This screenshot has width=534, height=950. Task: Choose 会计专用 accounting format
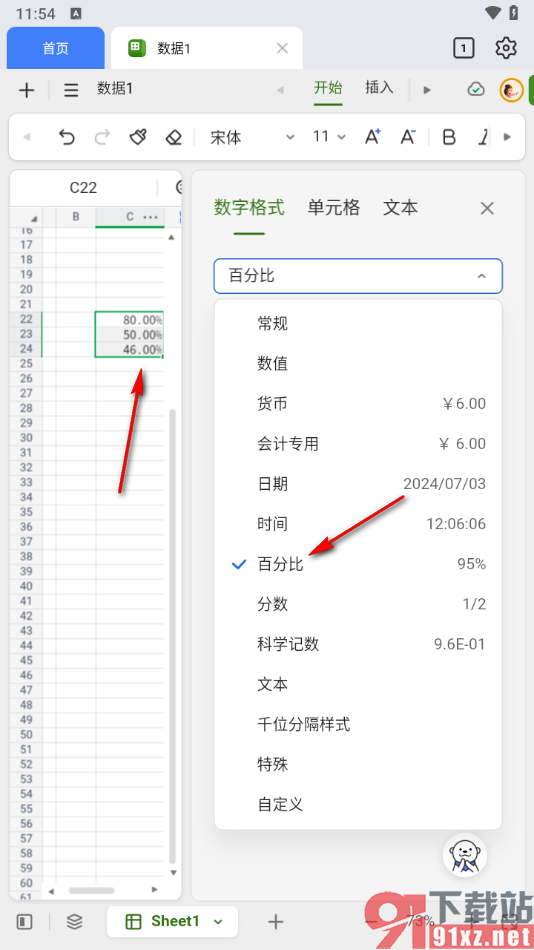click(358, 443)
